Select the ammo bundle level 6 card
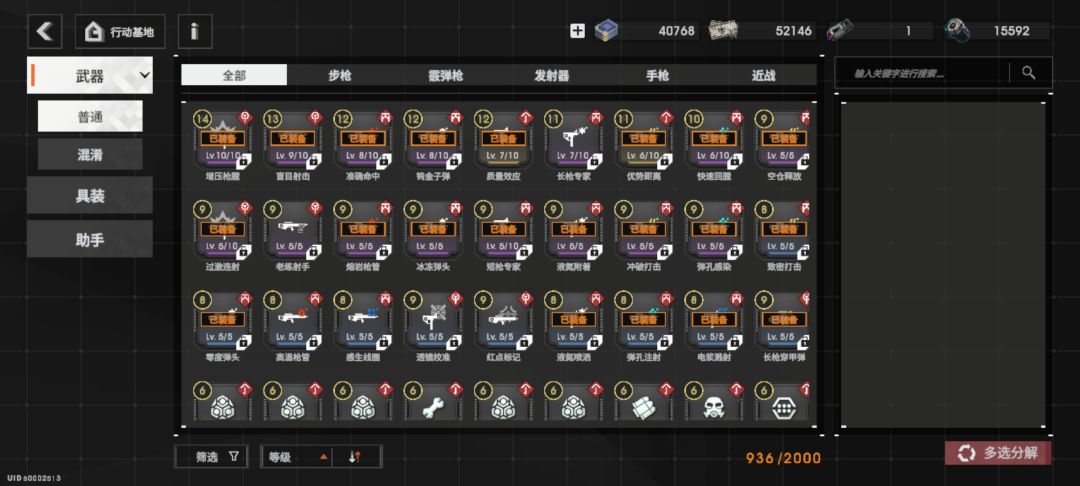 coord(644,401)
